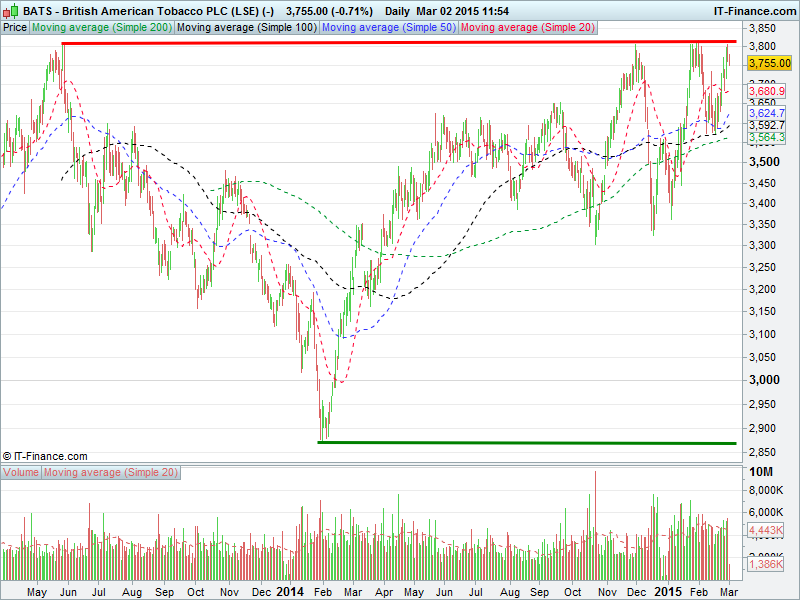
Task: Click the current volume tag 1,386K
Action: point(765,564)
